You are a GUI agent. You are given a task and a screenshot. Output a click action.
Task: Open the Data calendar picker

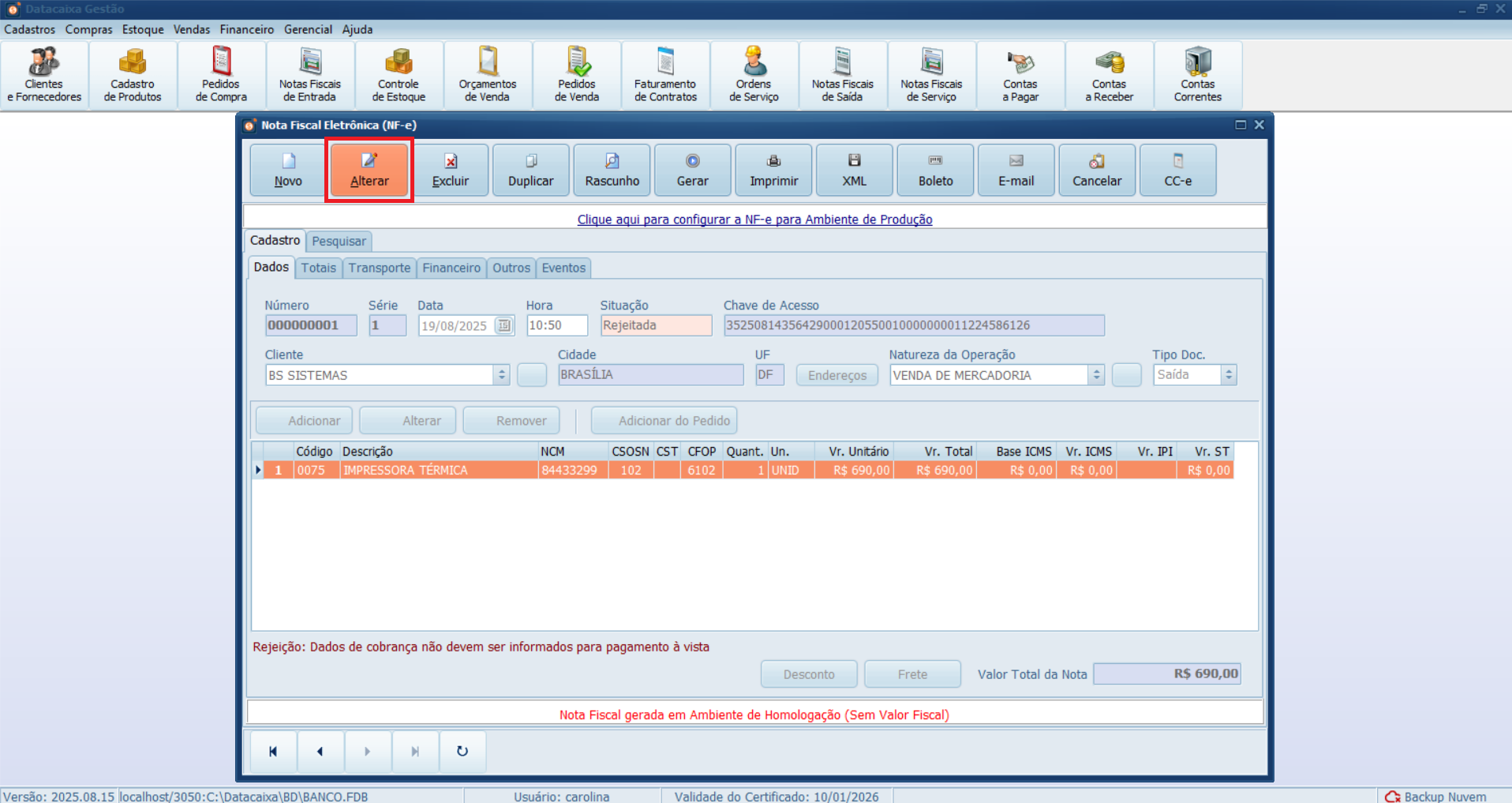click(503, 325)
